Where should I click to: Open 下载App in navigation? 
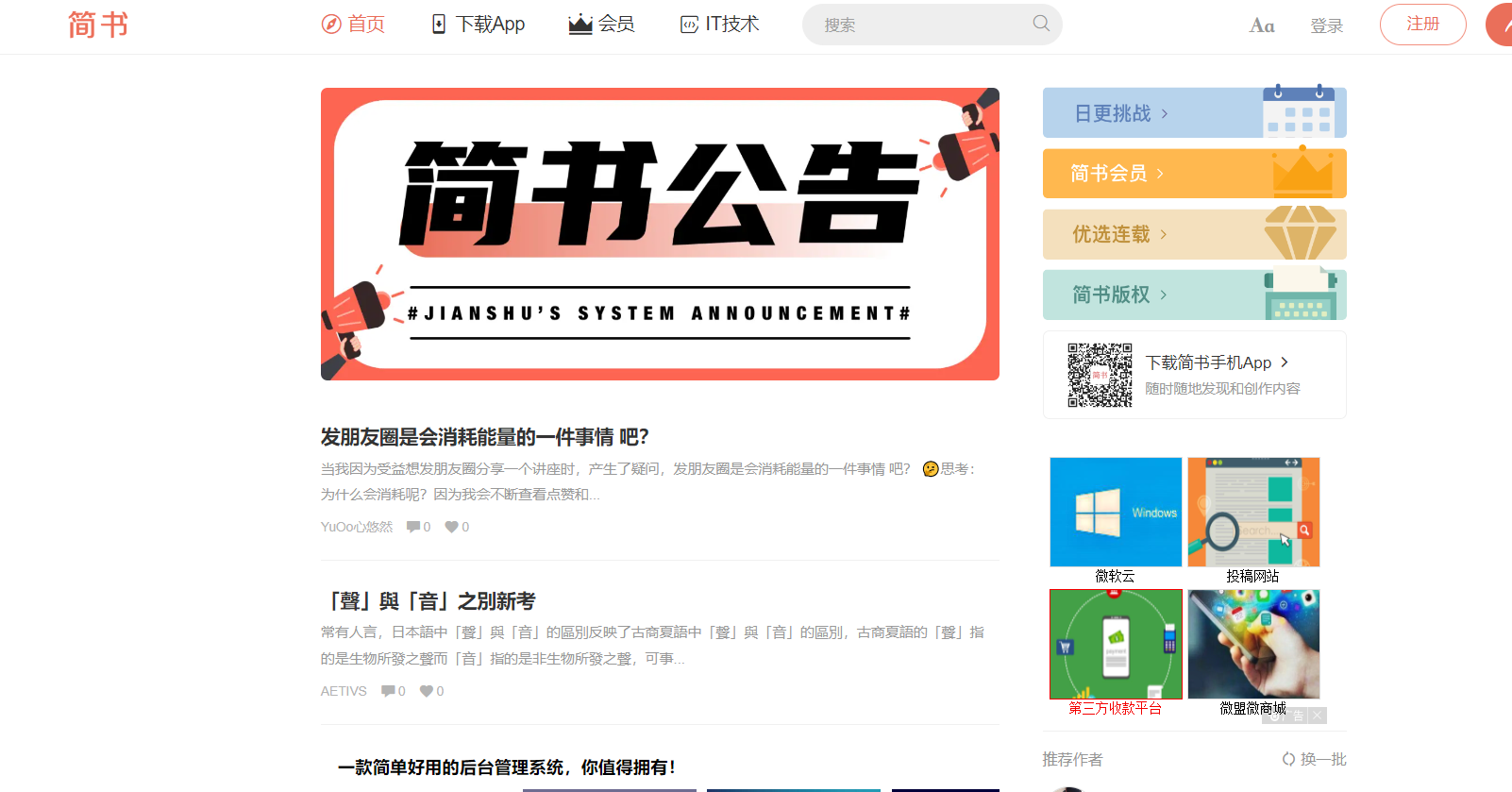pyautogui.click(x=478, y=25)
